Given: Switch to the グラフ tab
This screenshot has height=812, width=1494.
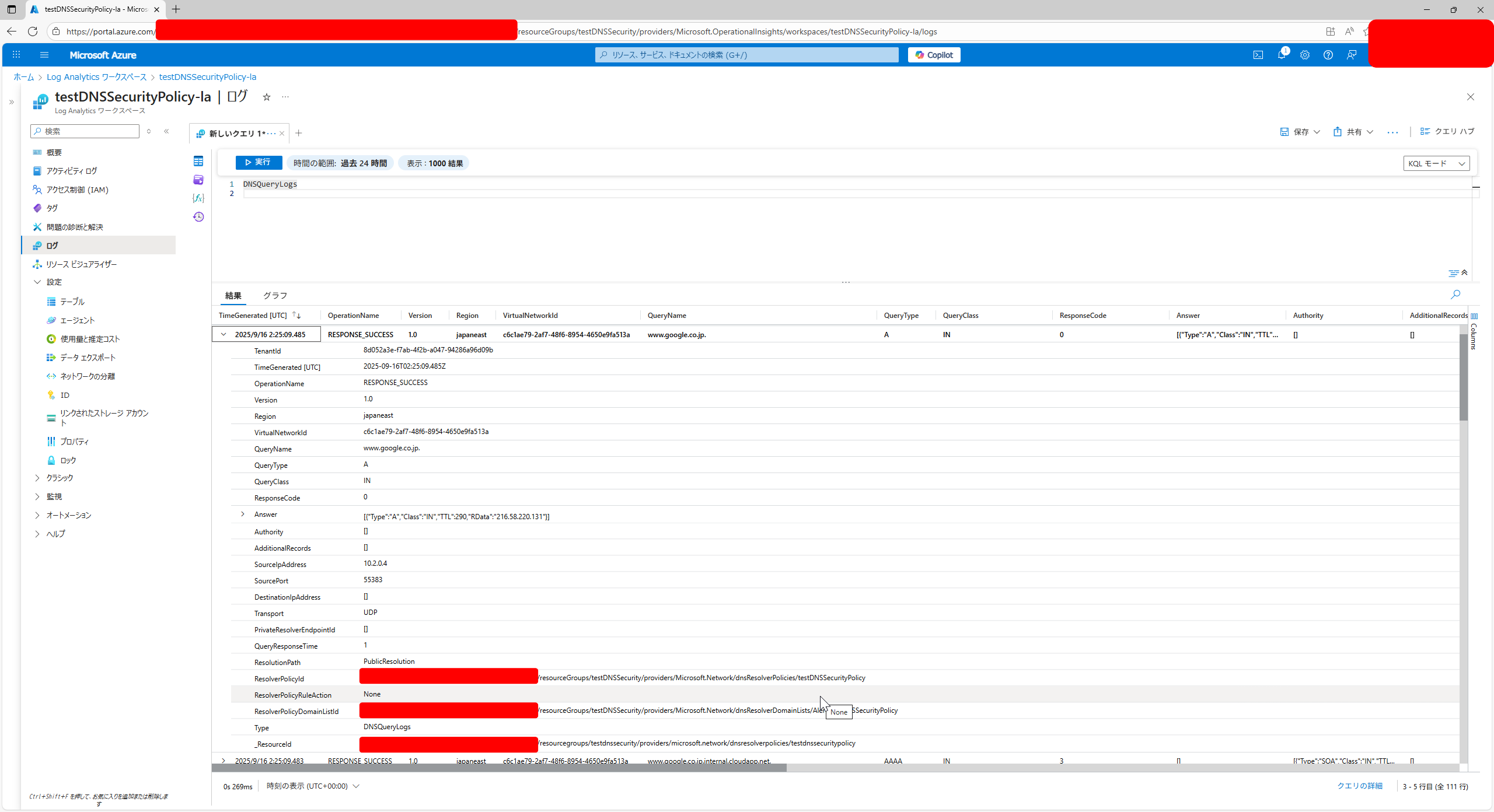Looking at the screenshot, I should click(x=275, y=296).
